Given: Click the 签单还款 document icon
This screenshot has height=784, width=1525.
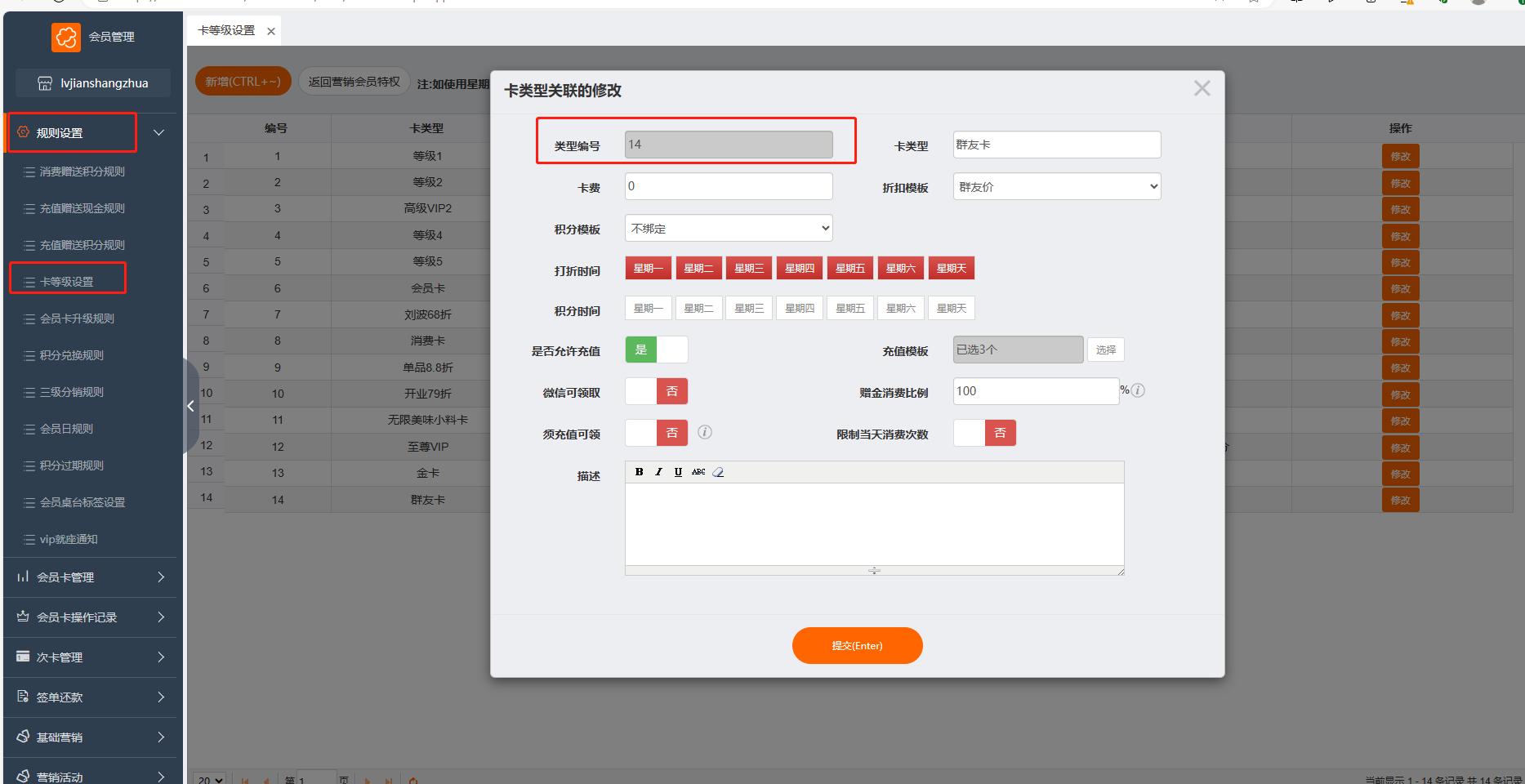Looking at the screenshot, I should (x=23, y=697).
